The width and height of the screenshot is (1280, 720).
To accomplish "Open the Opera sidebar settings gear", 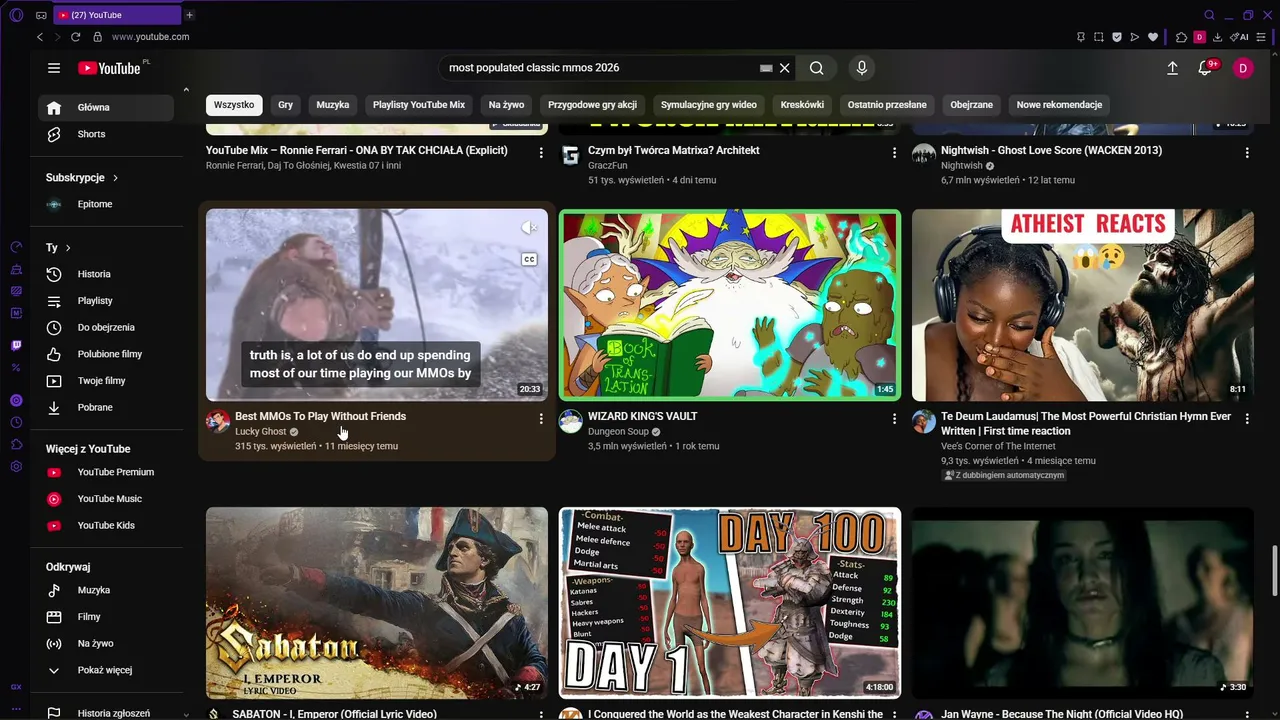I will (16, 466).
